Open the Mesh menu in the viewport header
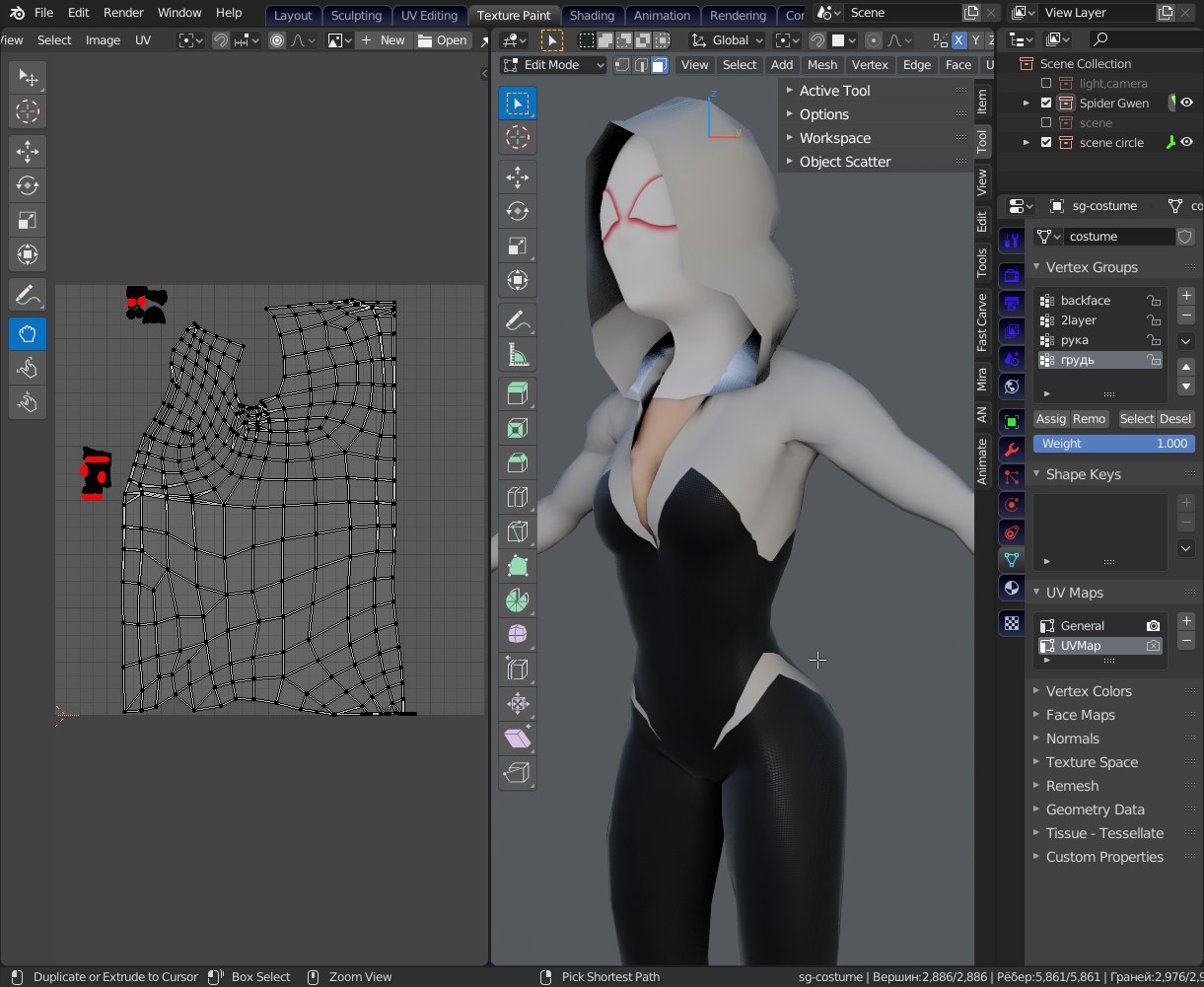The width and height of the screenshot is (1204, 987). coord(822,65)
